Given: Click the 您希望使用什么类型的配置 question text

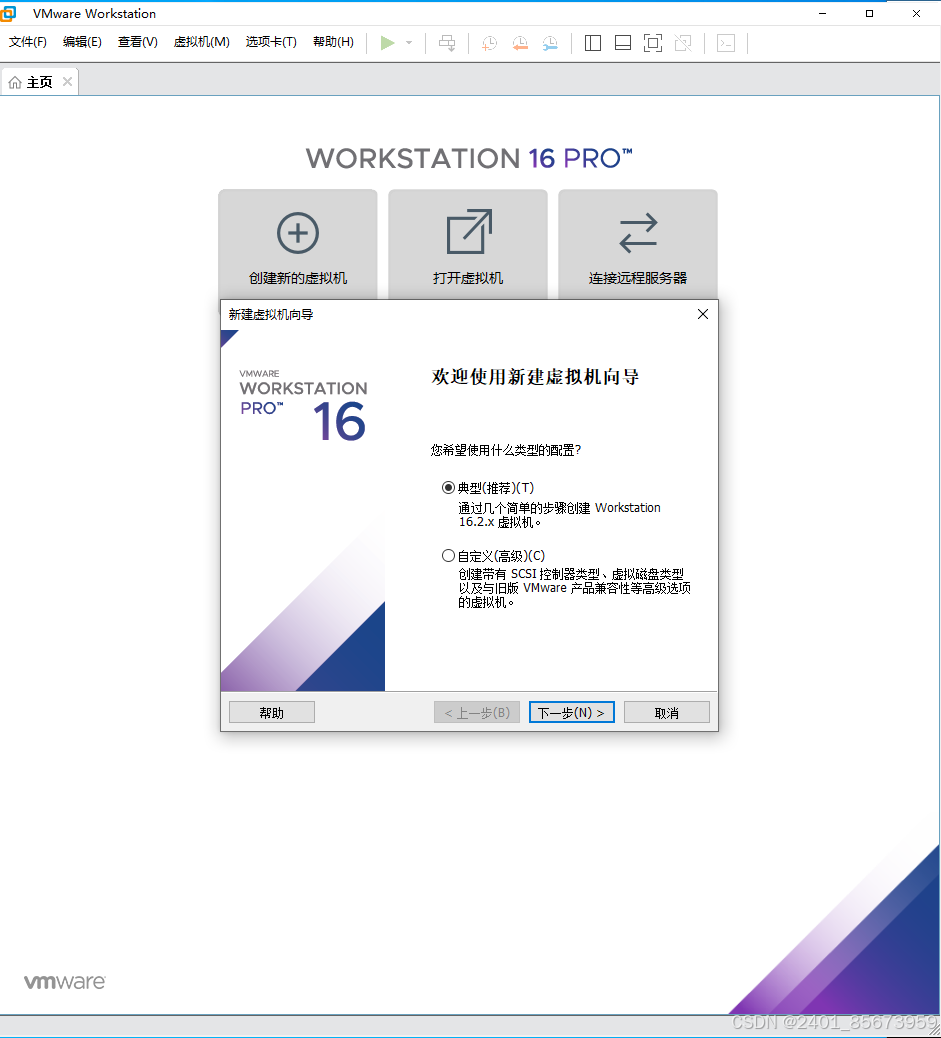Looking at the screenshot, I should [506, 450].
